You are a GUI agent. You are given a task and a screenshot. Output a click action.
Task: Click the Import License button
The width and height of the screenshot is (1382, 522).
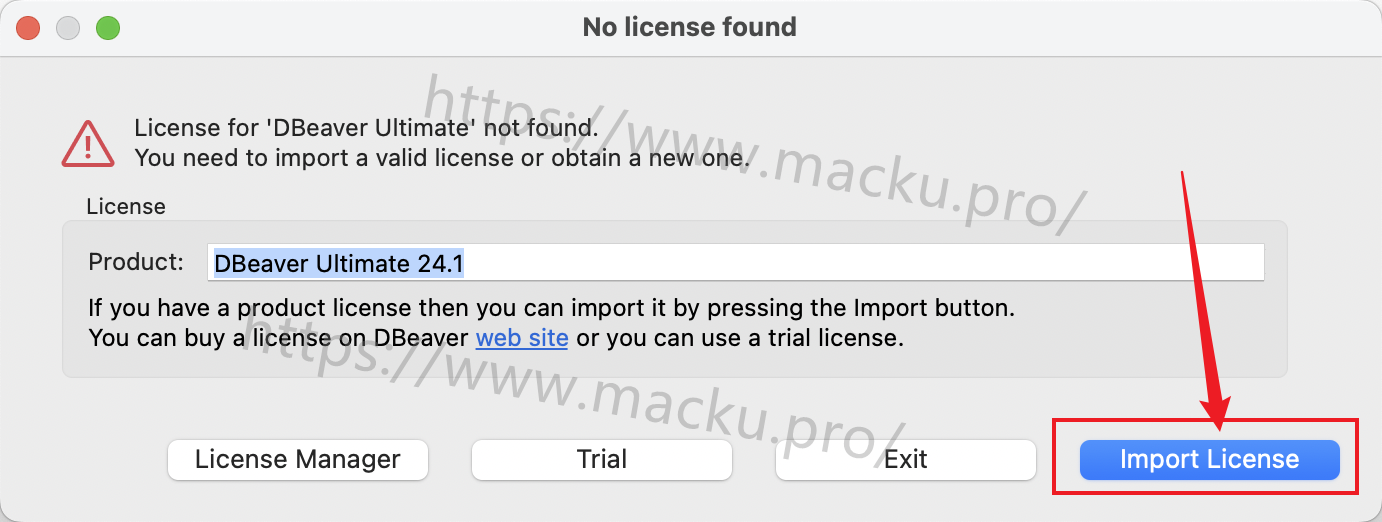(x=1210, y=460)
